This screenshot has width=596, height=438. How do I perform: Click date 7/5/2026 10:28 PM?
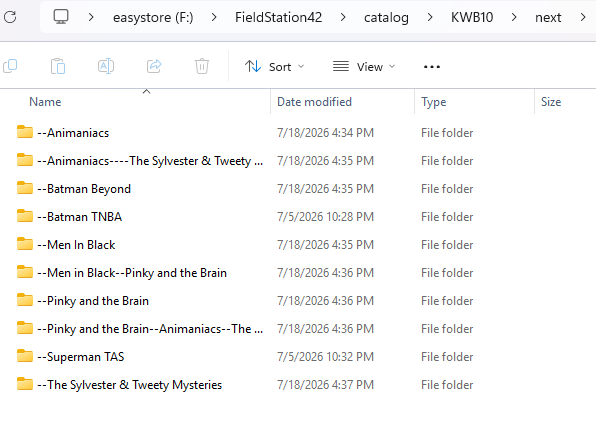click(x=325, y=217)
